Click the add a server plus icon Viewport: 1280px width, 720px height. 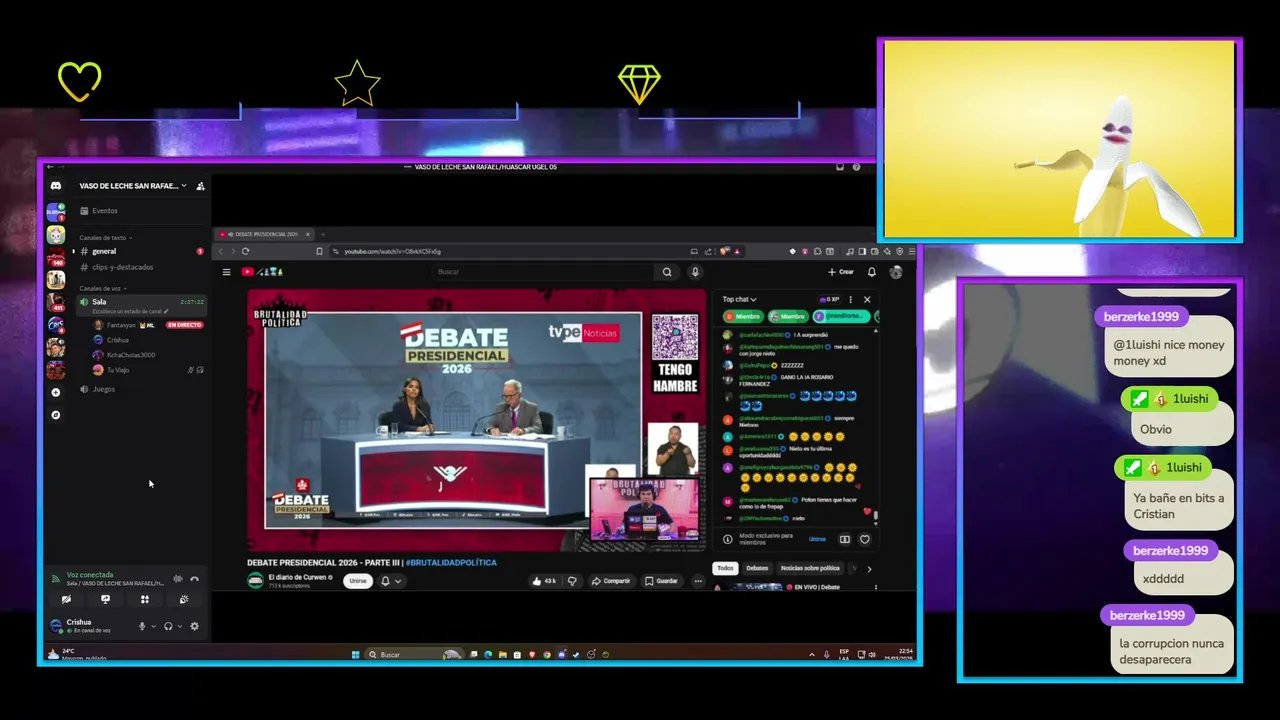click(56, 393)
